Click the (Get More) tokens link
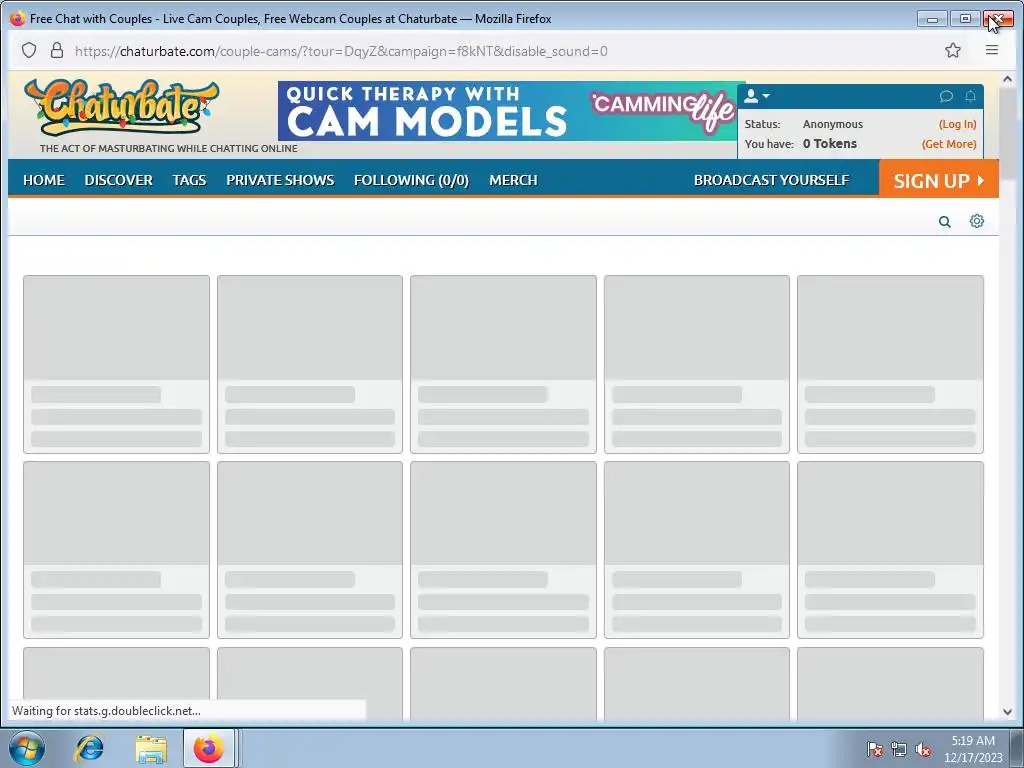The width and height of the screenshot is (1024, 768). tap(949, 144)
